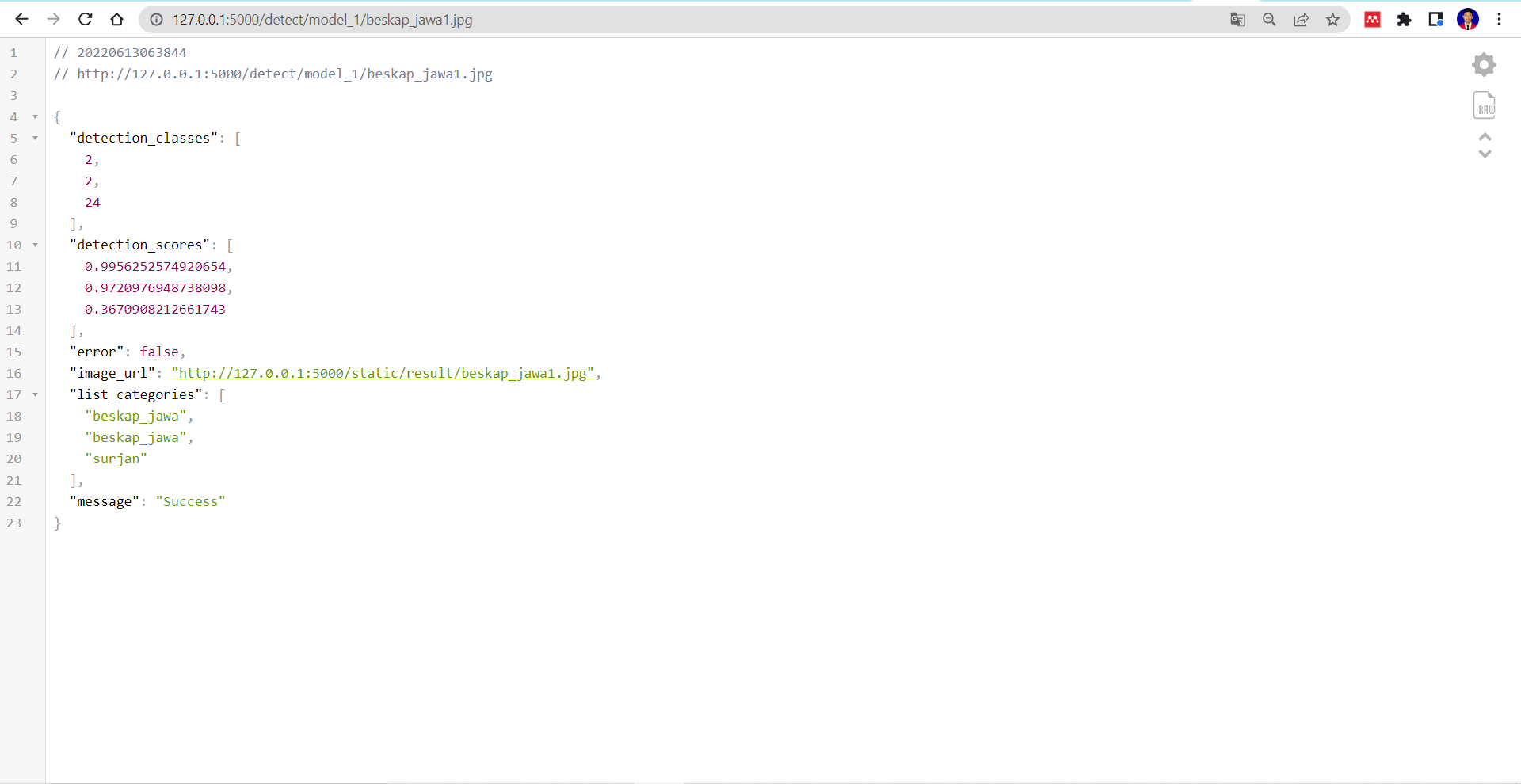
Task: Click the share page icon
Action: [1301, 19]
